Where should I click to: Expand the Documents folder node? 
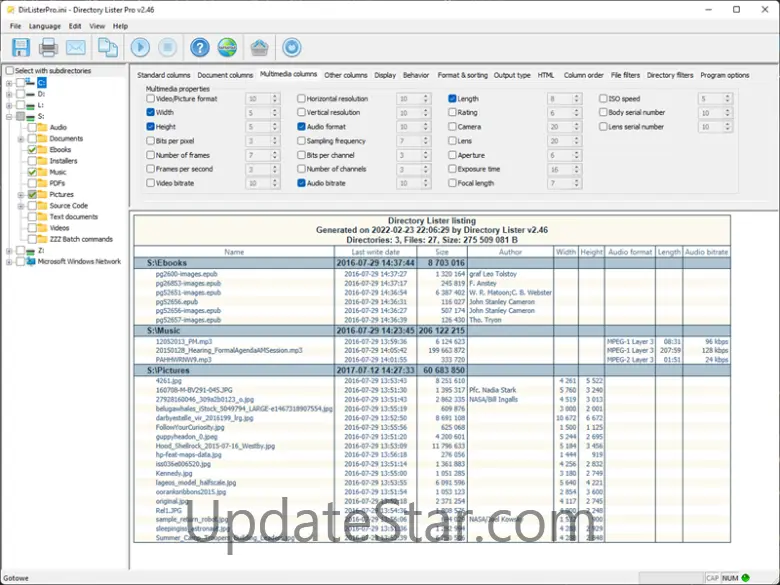(x=21, y=139)
